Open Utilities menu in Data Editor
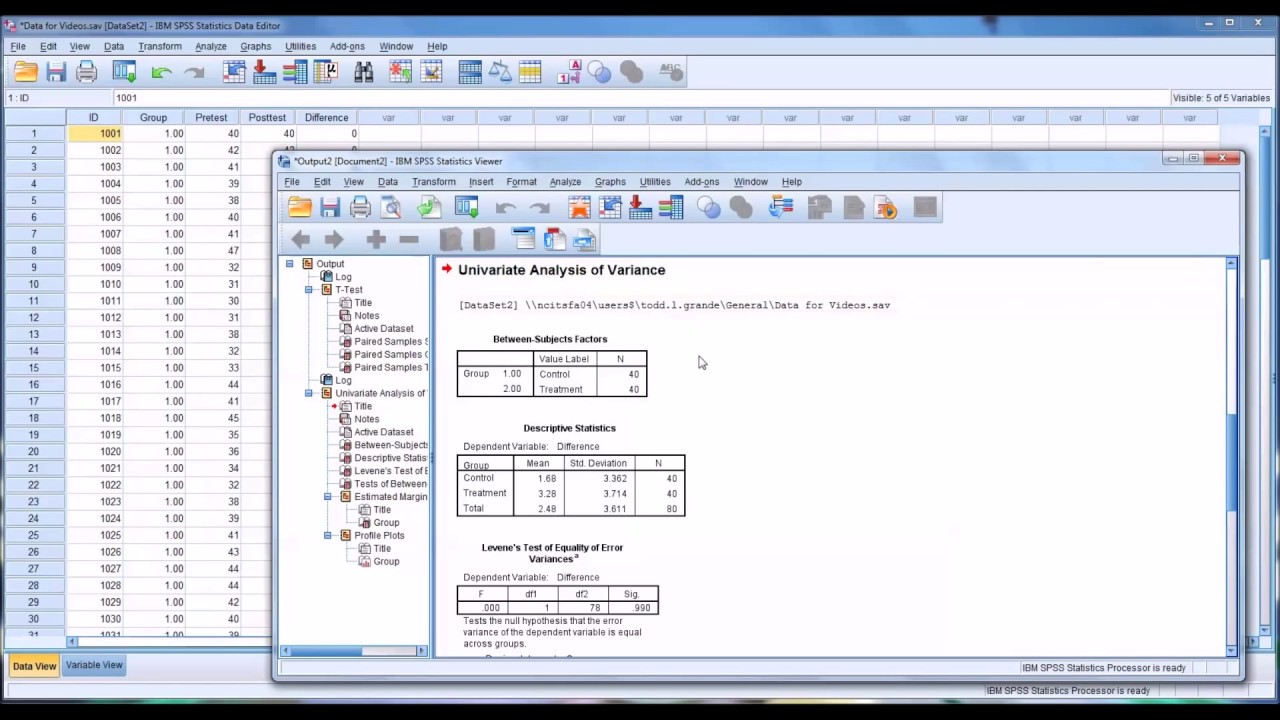The width and height of the screenshot is (1280, 720). click(300, 46)
